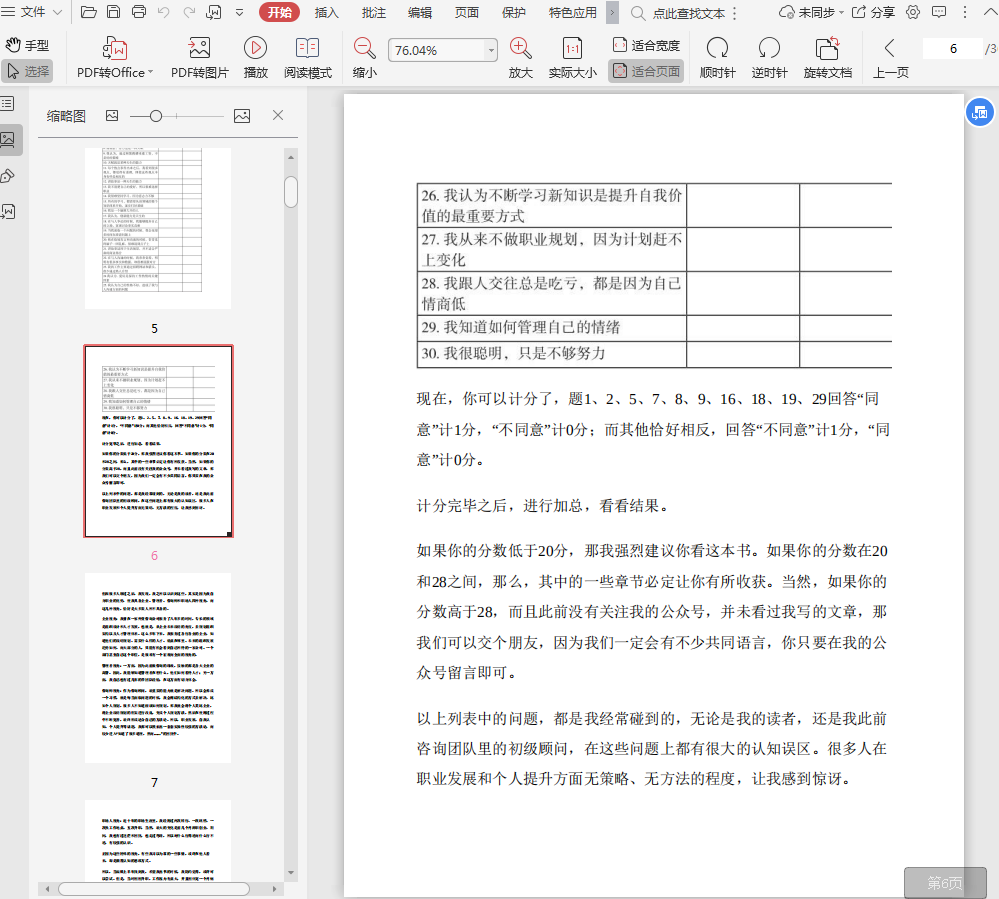Click thumbnail panel scroll down arrow
999x899 pixels.
291,873
